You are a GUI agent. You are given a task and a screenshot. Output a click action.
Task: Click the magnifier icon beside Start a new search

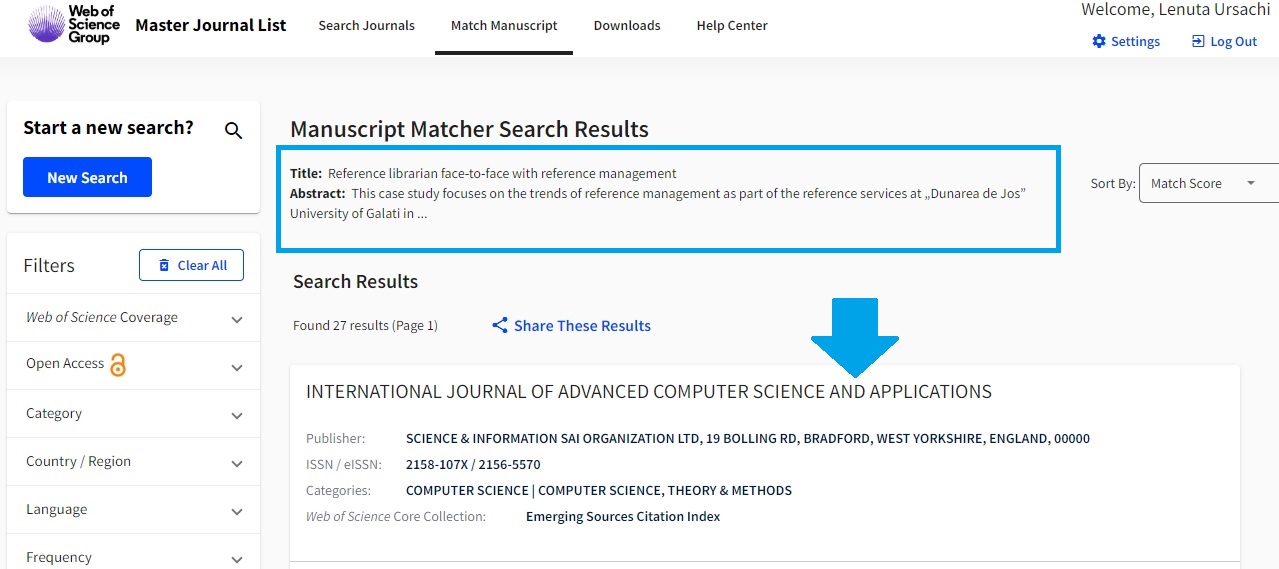coord(234,130)
